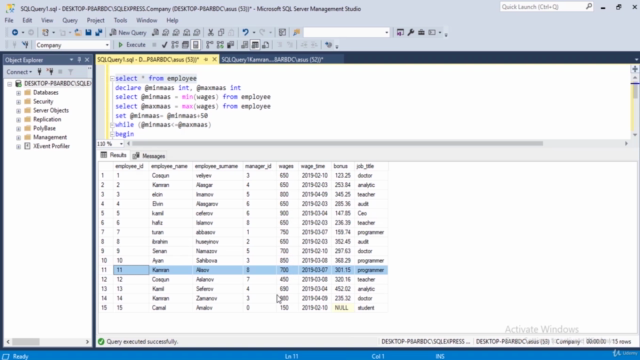Image resolution: width=640 pixels, height=360 pixels.
Task: Click Connect Object Explorer plug icon
Action: pyautogui.click(x=40, y=72)
